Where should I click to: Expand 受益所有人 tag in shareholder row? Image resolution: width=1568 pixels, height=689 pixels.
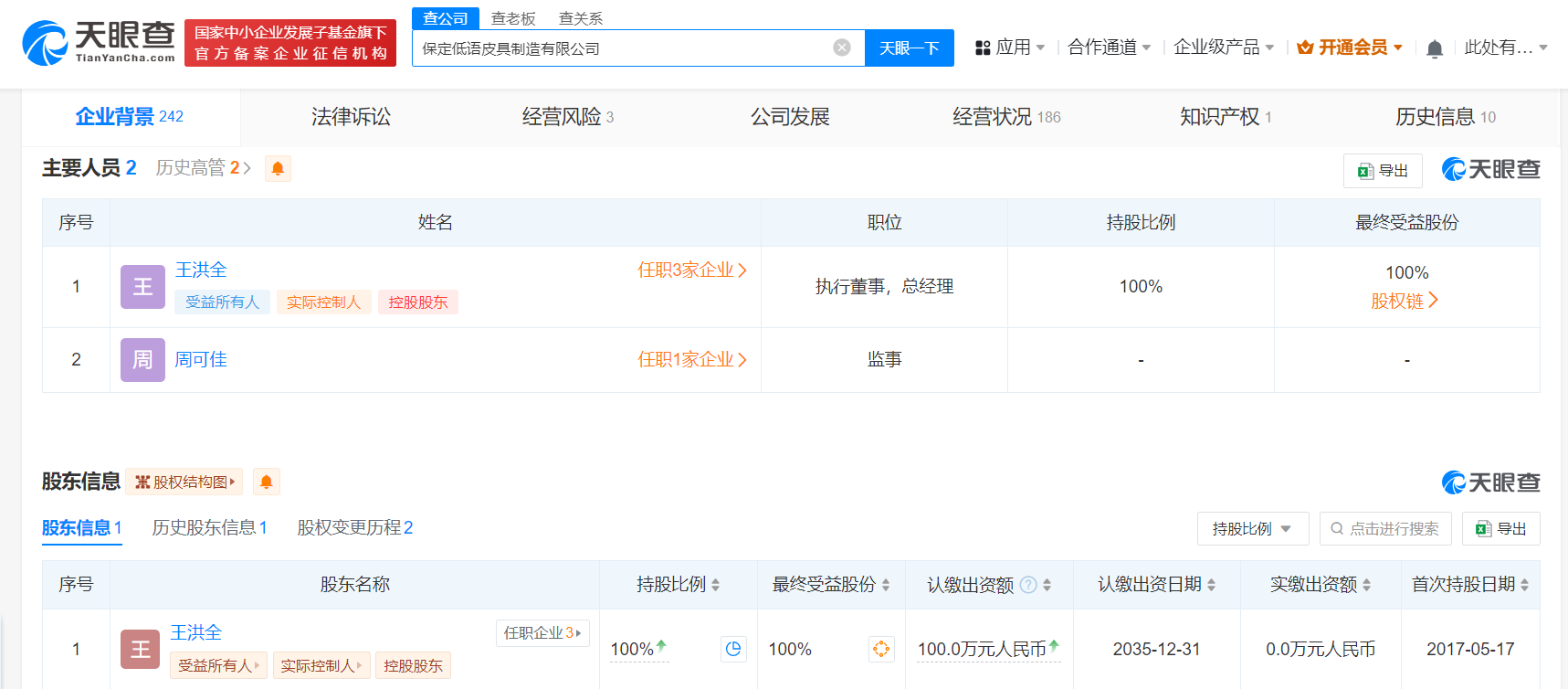tap(218, 666)
